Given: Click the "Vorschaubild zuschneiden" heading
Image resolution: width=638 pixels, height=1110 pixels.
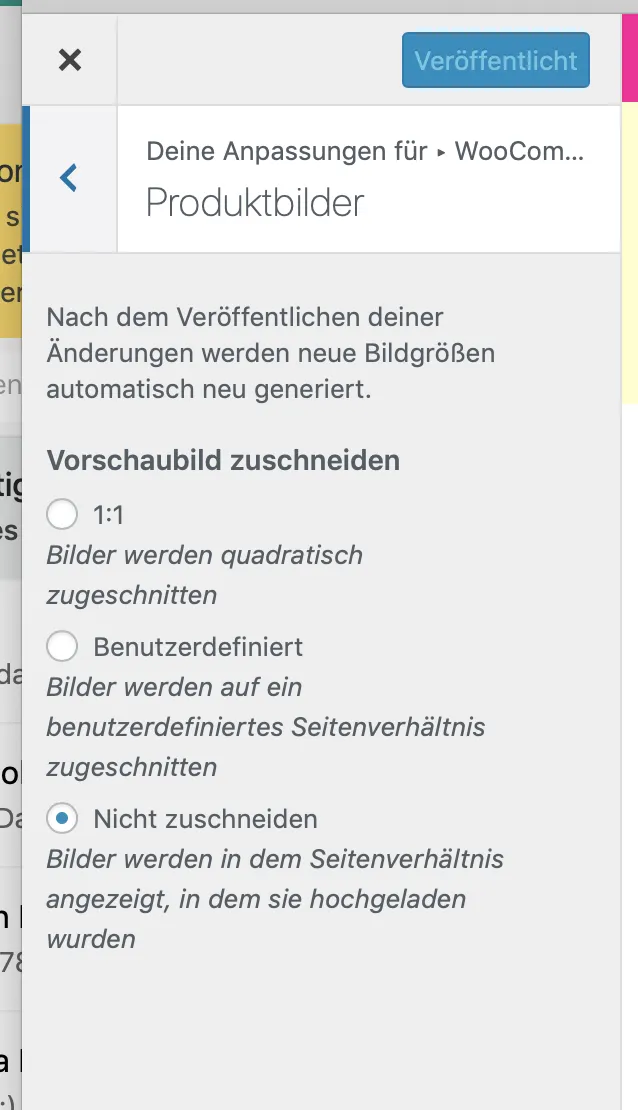Looking at the screenshot, I should pyautogui.click(x=223, y=460).
